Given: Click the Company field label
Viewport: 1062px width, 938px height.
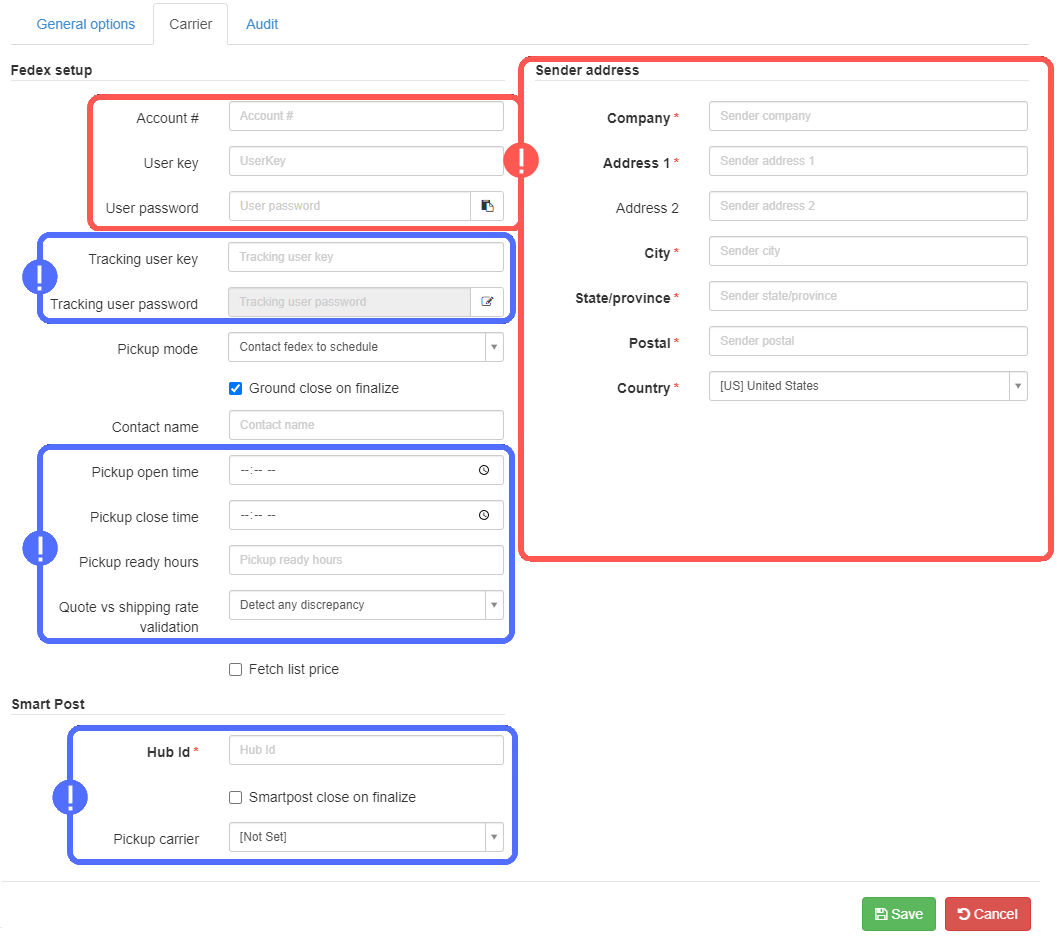Looking at the screenshot, I should [x=639, y=119].
